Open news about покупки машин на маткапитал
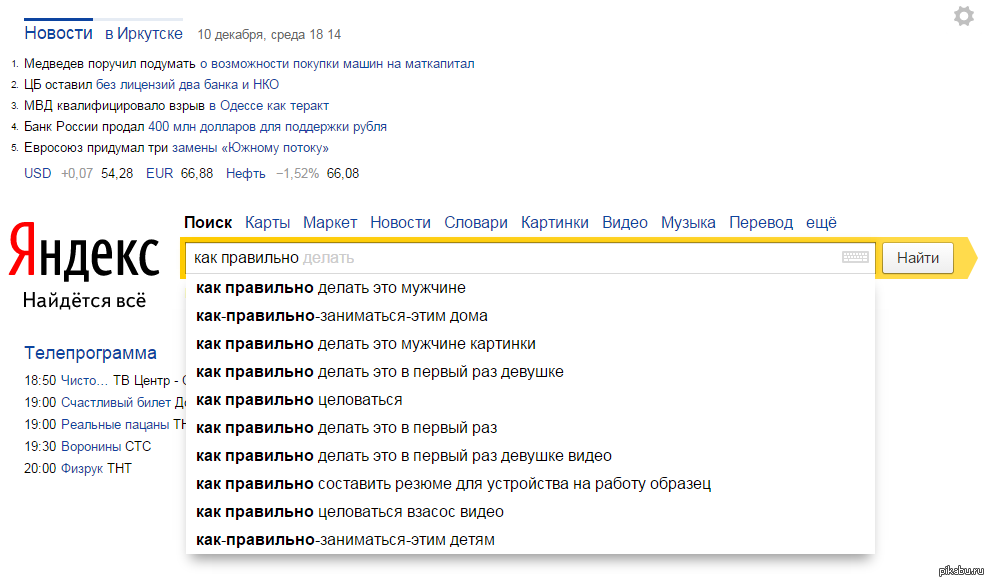The height and width of the screenshot is (582, 989). tap(337, 64)
